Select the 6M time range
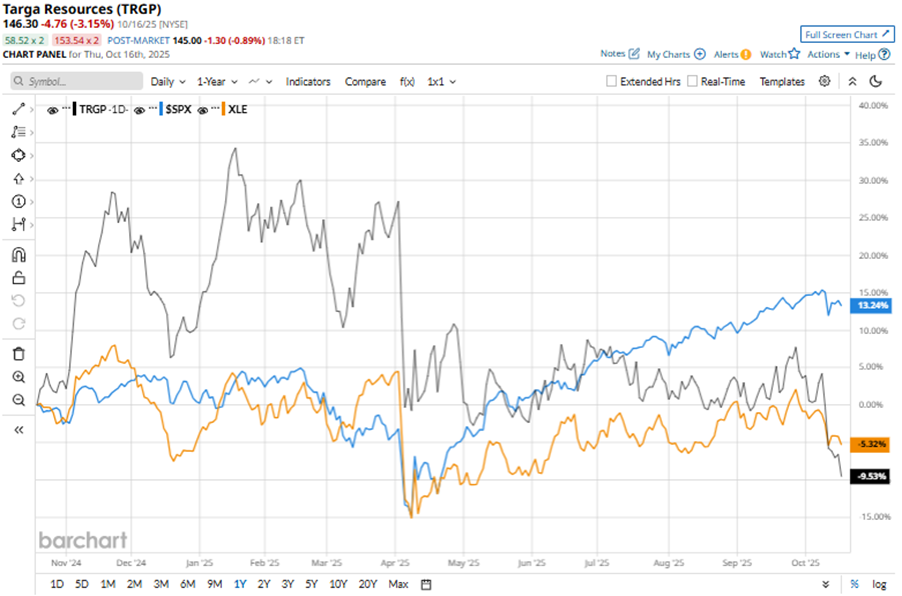 pos(188,584)
